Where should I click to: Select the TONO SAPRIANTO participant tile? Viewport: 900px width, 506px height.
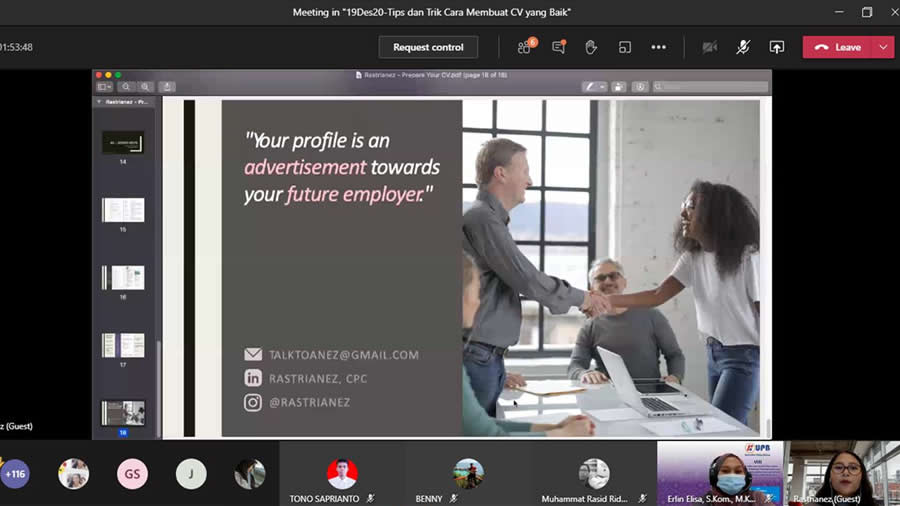342,475
